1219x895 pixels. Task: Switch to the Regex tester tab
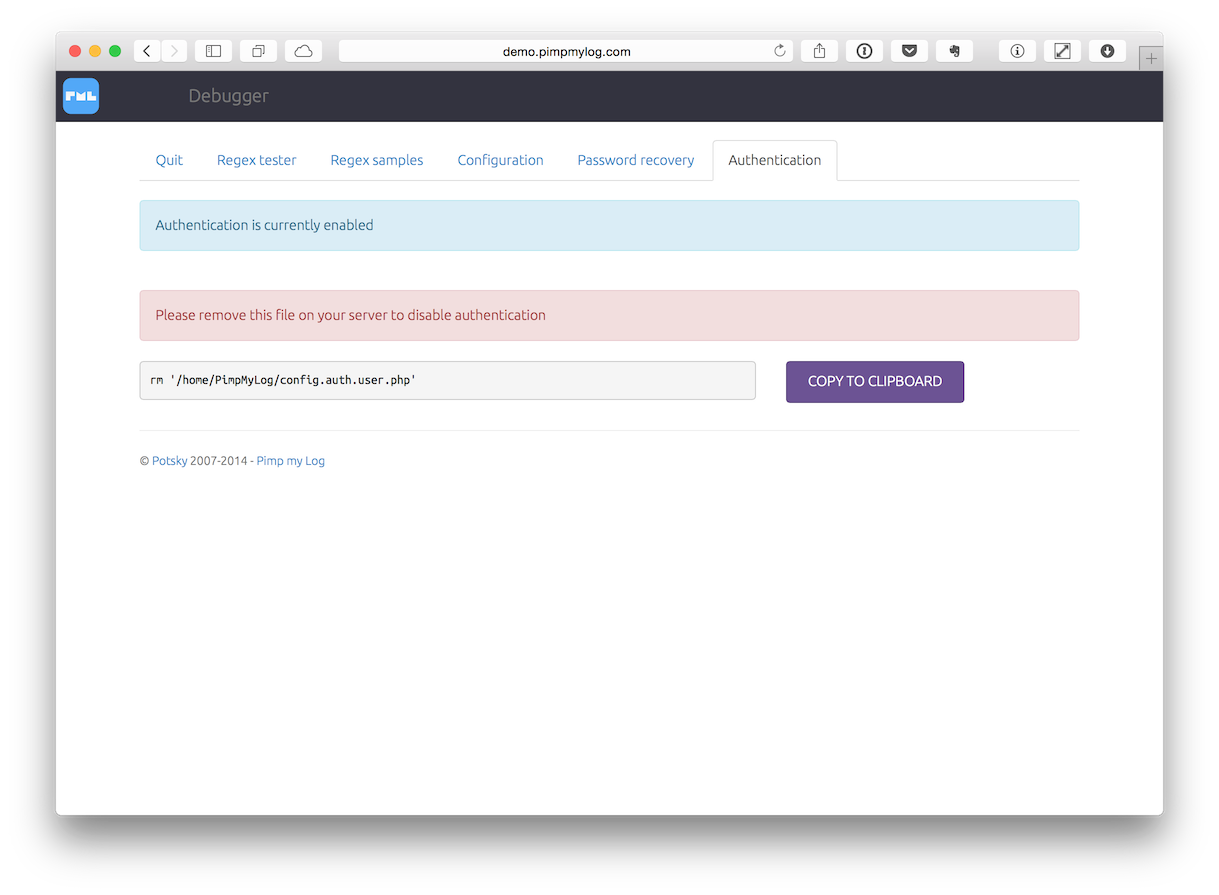click(x=256, y=160)
